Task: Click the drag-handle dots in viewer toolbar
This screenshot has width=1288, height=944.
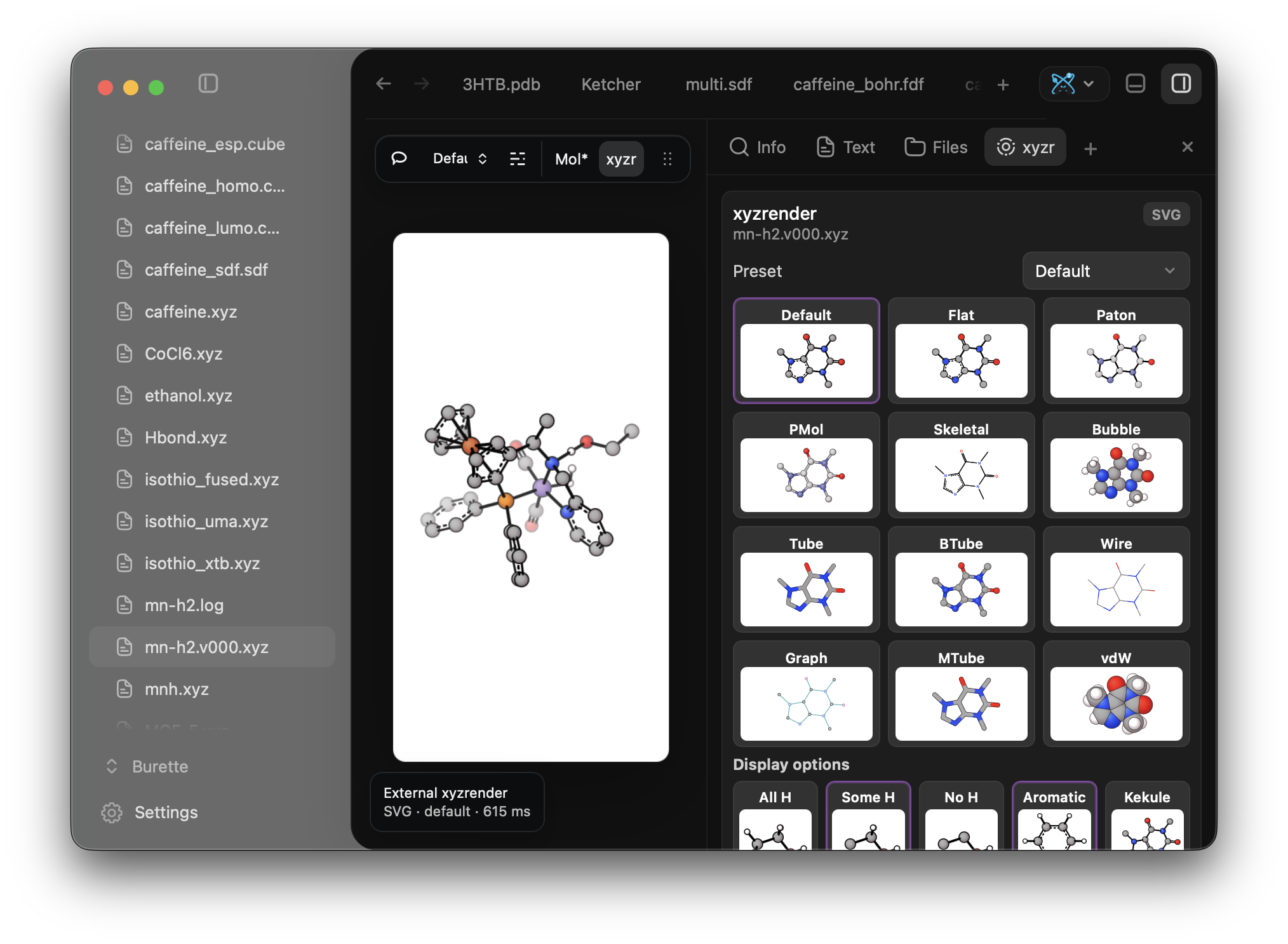Action: point(667,159)
